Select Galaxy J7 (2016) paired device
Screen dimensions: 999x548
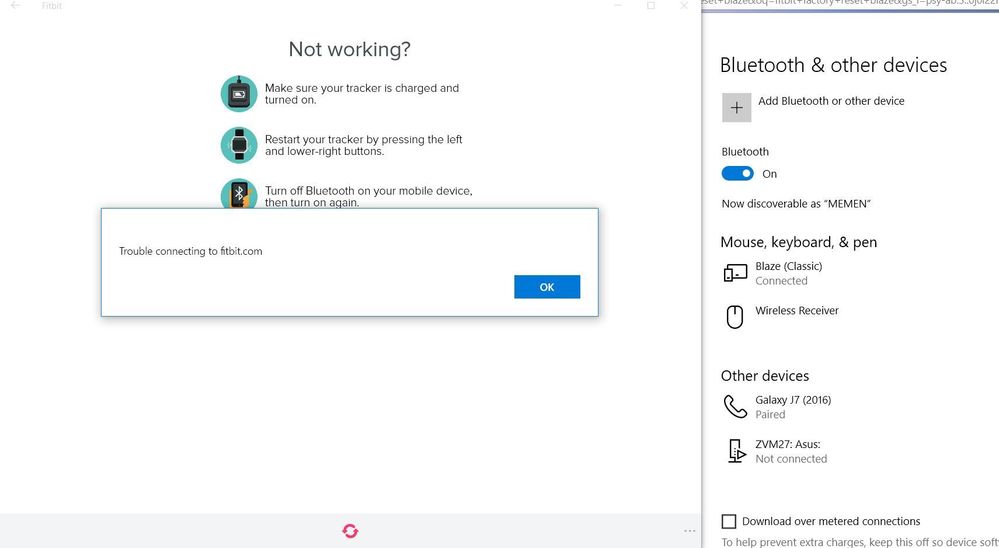coord(793,407)
